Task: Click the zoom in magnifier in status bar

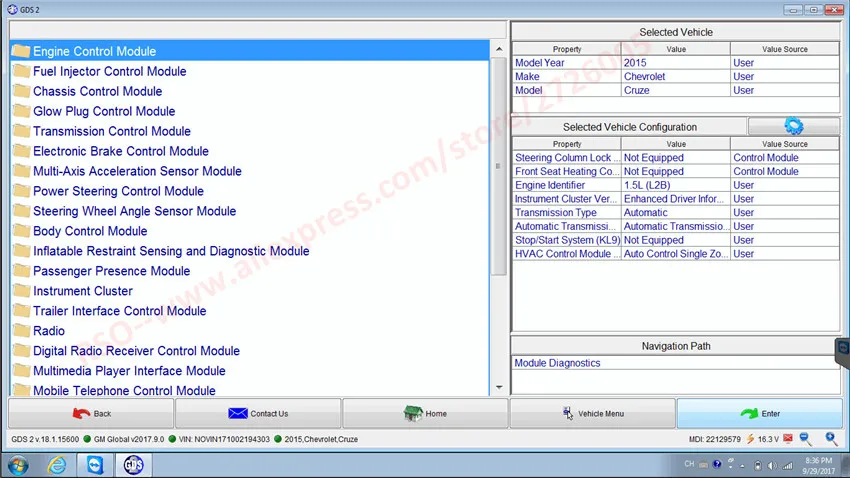Action: pos(831,439)
